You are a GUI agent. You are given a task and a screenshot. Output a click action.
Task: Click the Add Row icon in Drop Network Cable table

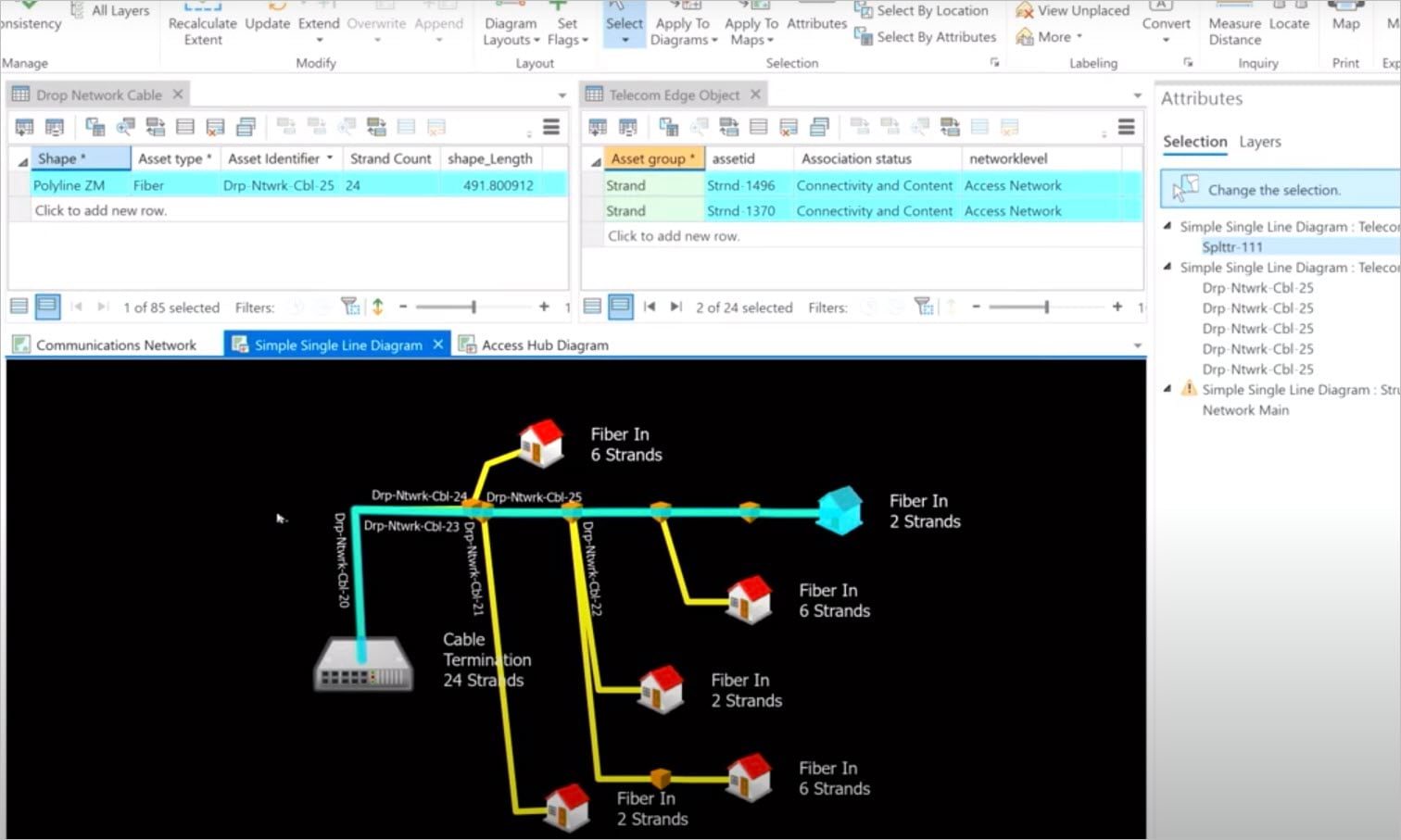tap(23, 127)
